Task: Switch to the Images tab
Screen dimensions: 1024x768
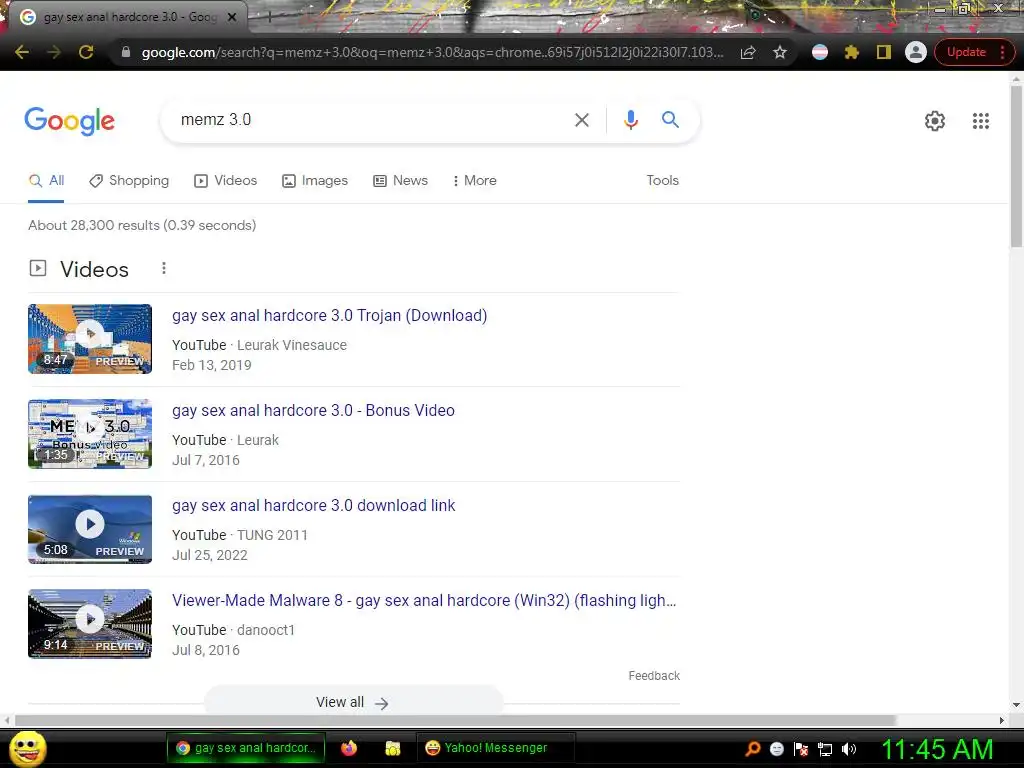Action: point(315,181)
